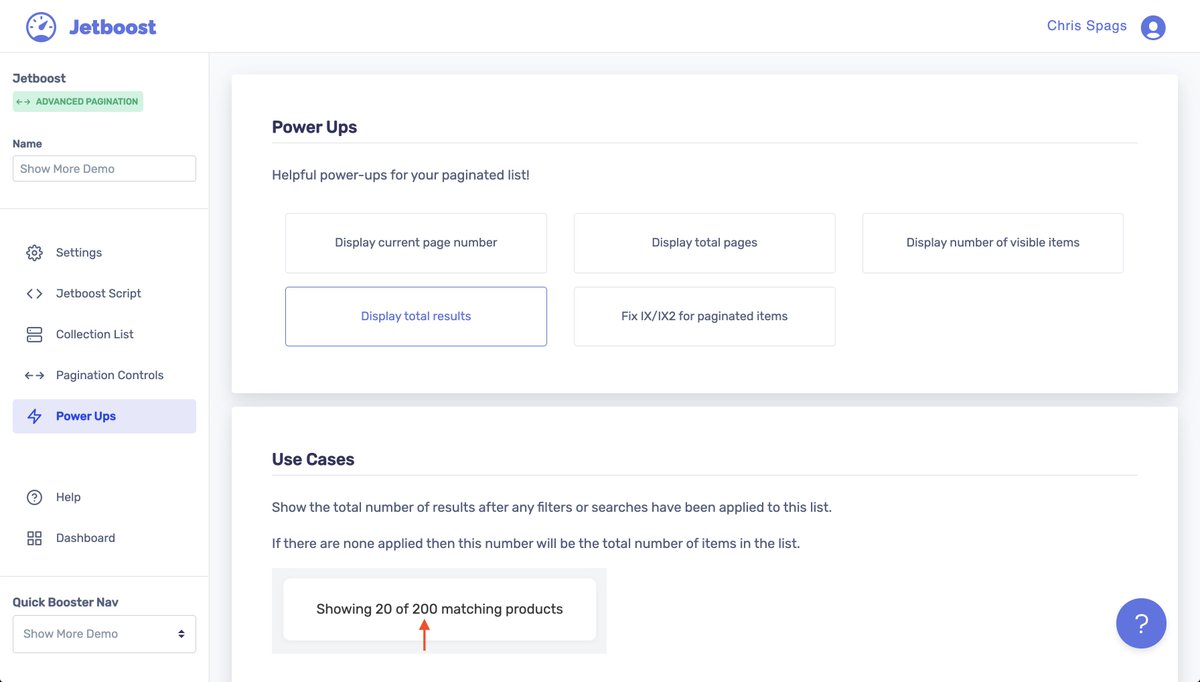Click the Dashboard grid icon
1200x682 pixels.
point(34,539)
